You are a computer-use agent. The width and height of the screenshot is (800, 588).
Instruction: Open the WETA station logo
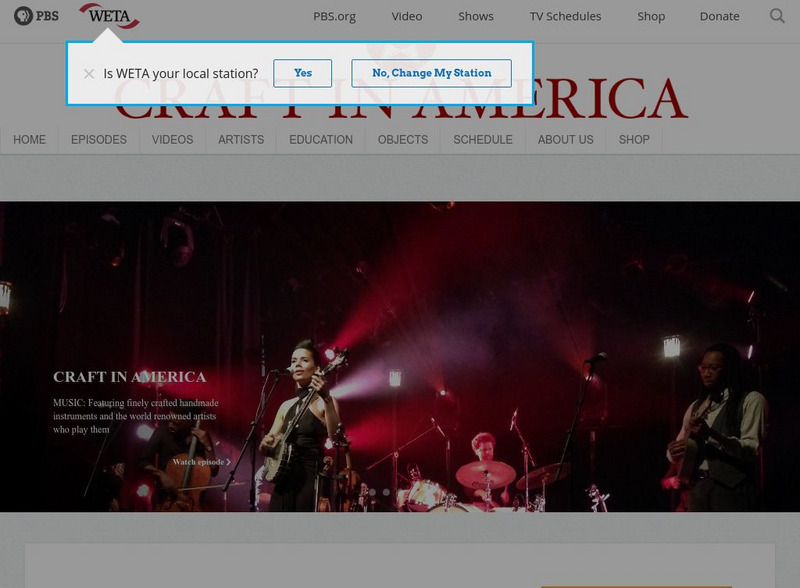click(x=111, y=16)
